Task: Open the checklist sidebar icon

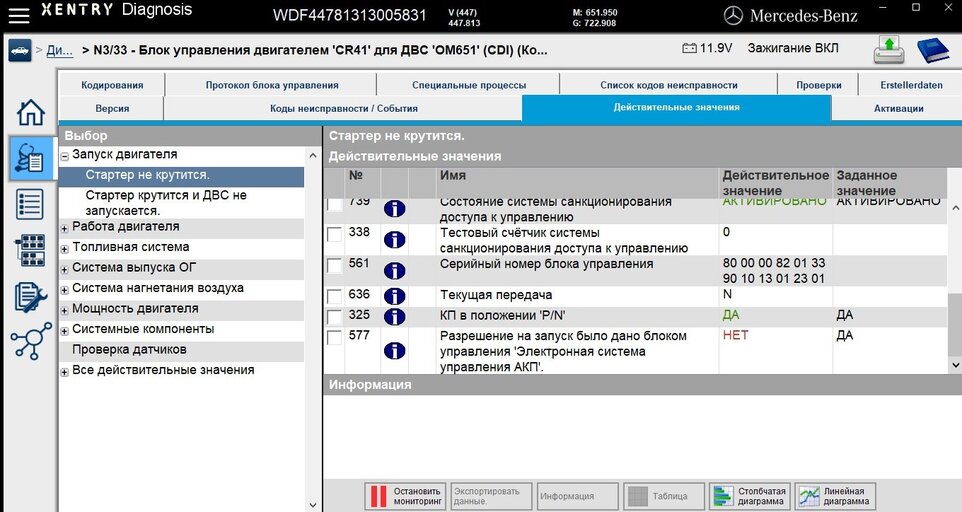Action: (31, 204)
